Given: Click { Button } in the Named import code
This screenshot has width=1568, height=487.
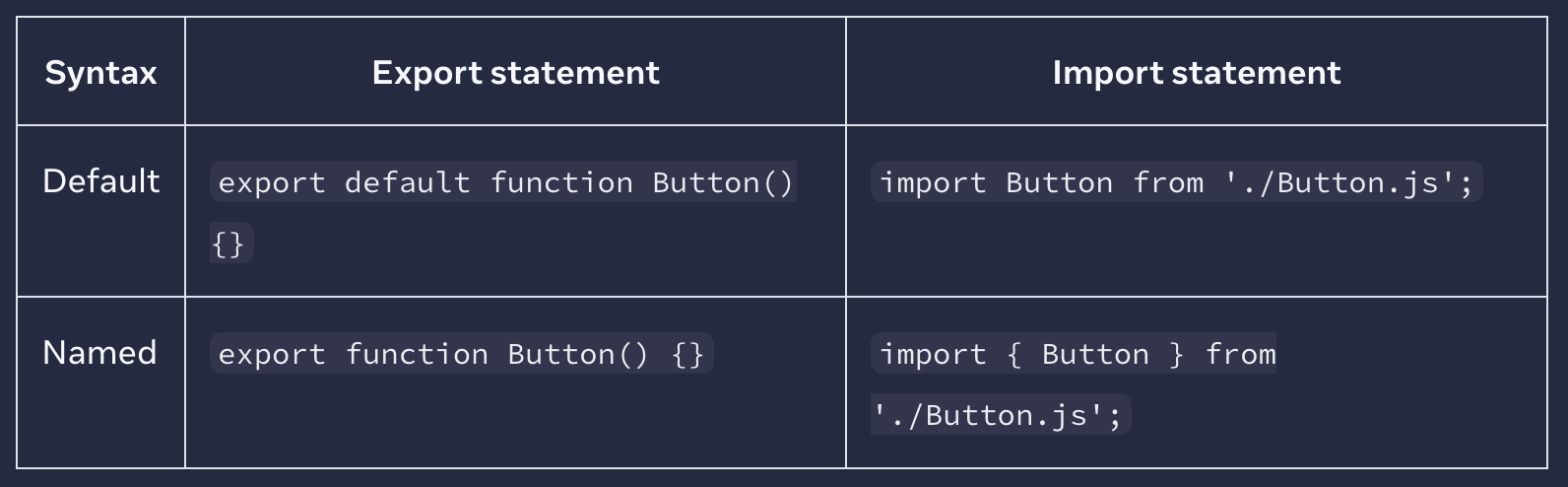Looking at the screenshot, I should pos(1095,354).
